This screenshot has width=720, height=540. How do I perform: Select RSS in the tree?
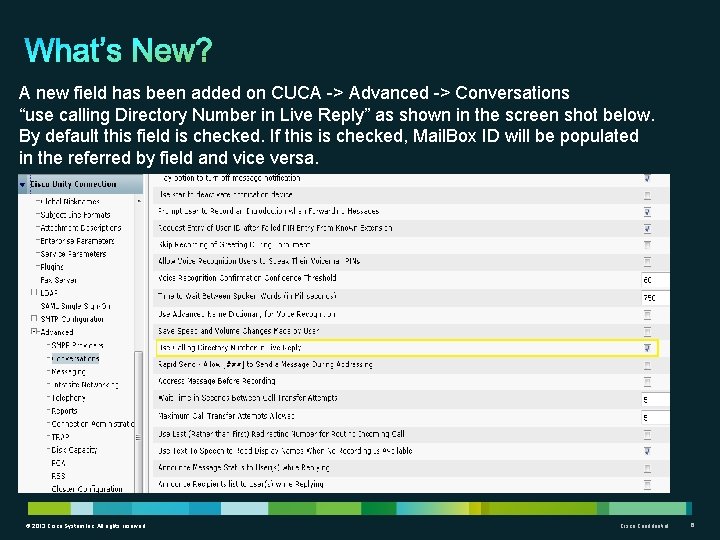(58, 476)
